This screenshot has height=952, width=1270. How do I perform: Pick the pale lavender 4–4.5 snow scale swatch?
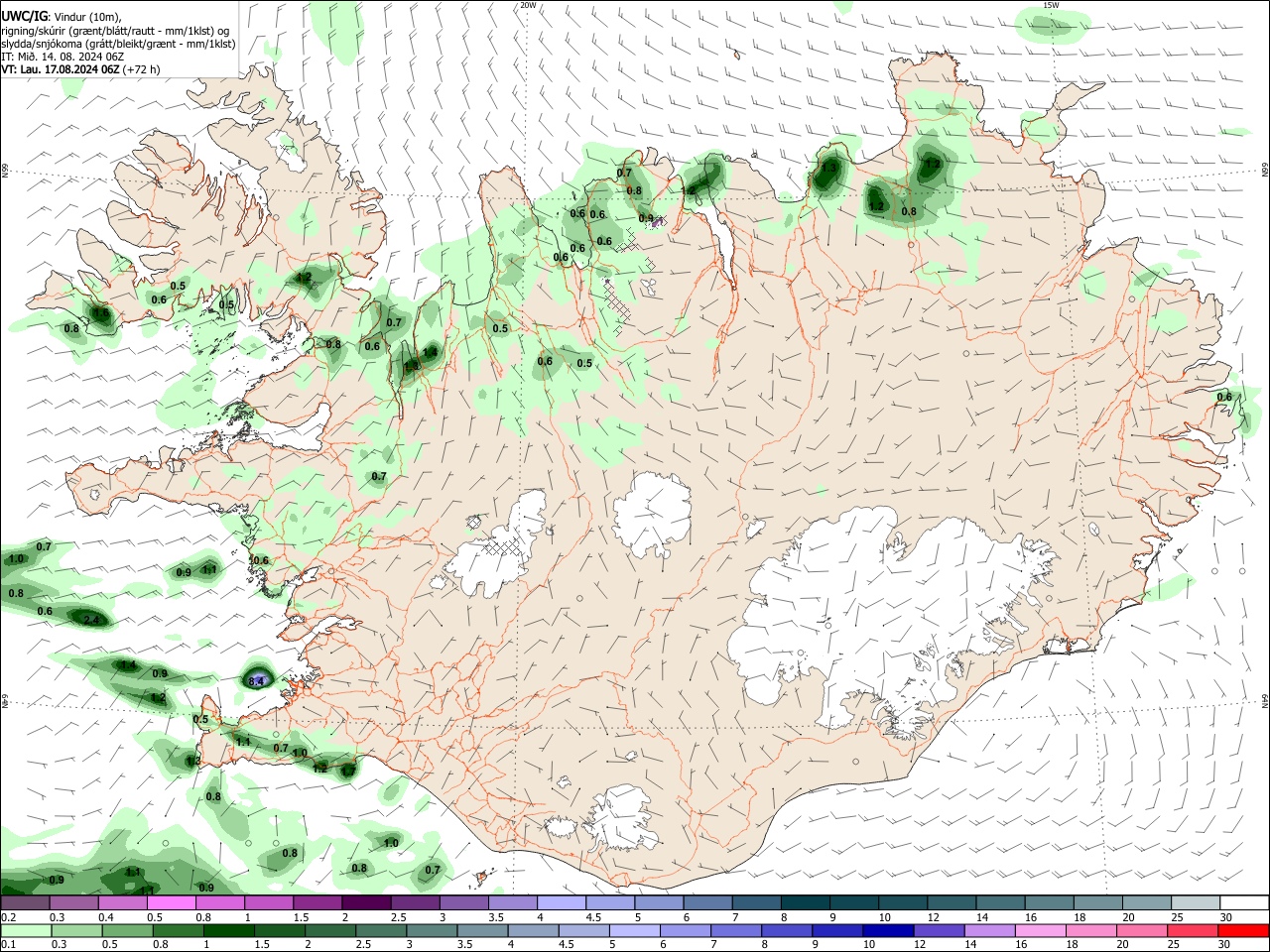pos(561,903)
